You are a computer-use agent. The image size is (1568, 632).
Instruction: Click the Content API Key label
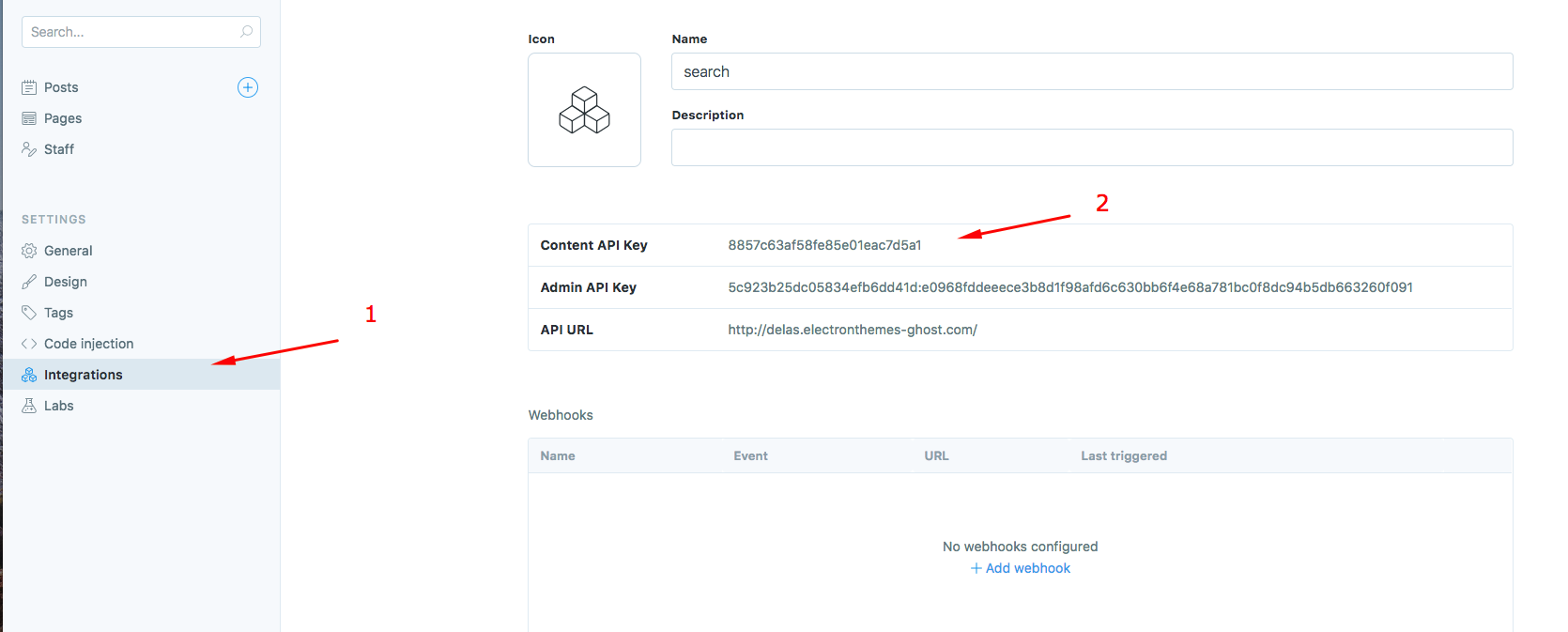(x=594, y=245)
